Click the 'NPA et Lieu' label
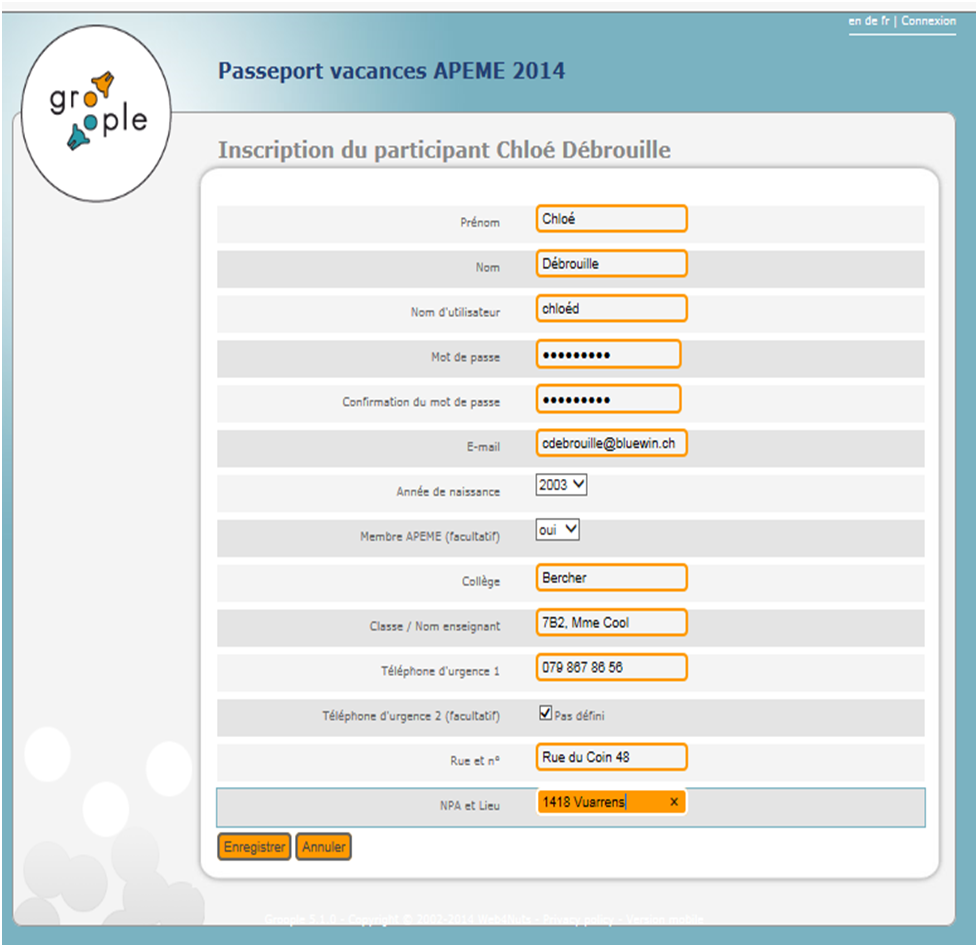The width and height of the screenshot is (978, 947). click(470, 805)
